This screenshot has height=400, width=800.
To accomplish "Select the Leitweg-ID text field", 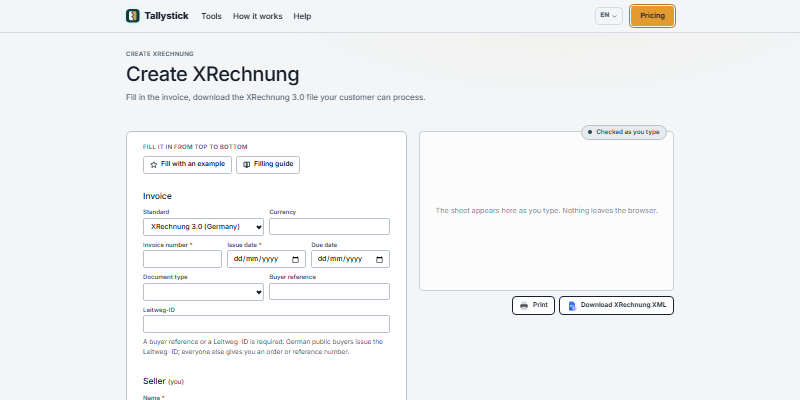I will 266,324.
